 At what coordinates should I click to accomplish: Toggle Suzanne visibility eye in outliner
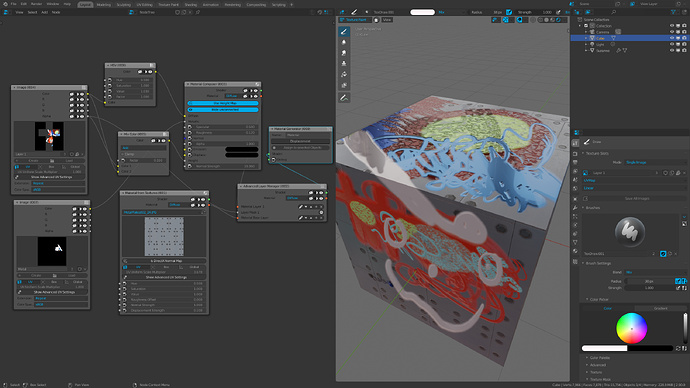pos(672,51)
